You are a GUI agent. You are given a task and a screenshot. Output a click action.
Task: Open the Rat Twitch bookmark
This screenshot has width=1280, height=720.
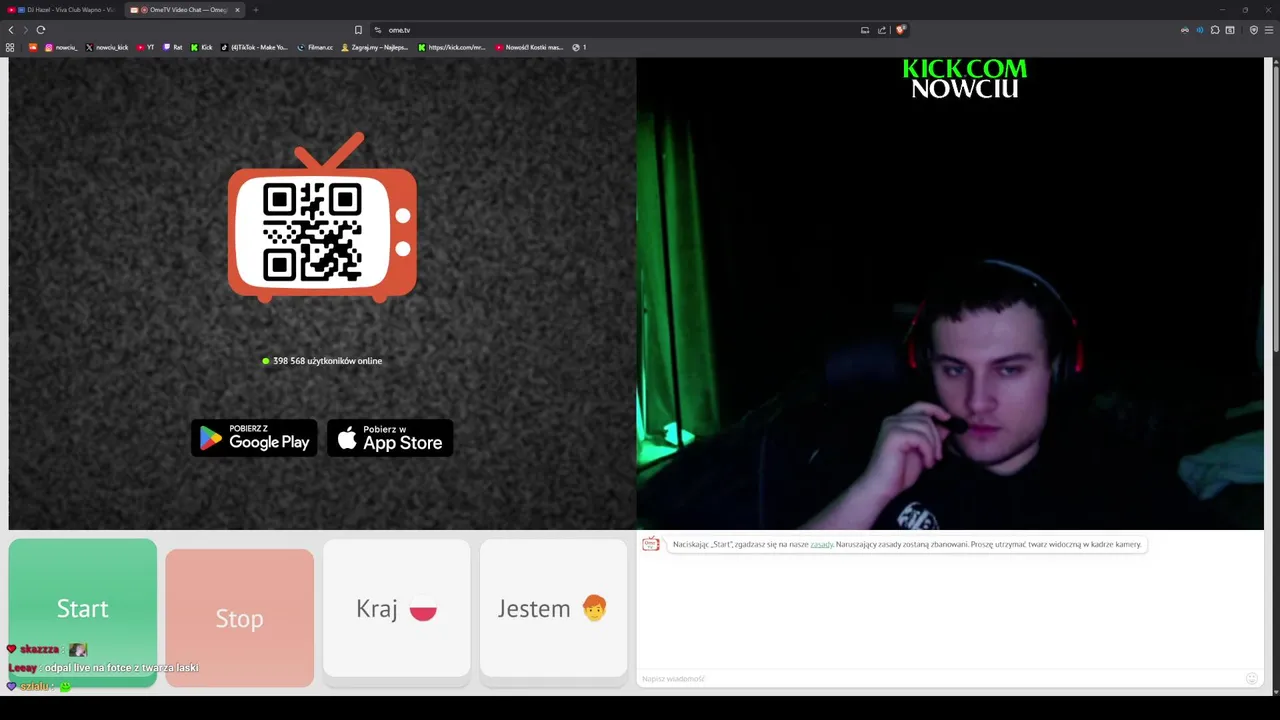point(173,47)
